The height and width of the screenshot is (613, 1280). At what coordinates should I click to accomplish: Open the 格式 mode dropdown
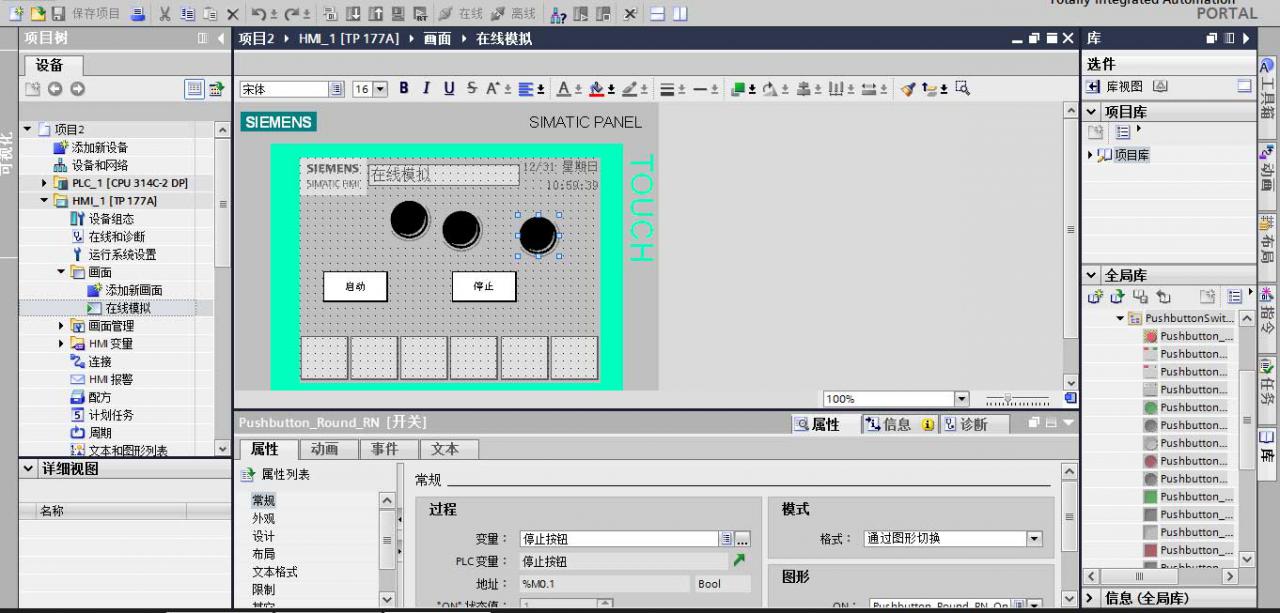[x=1034, y=538]
